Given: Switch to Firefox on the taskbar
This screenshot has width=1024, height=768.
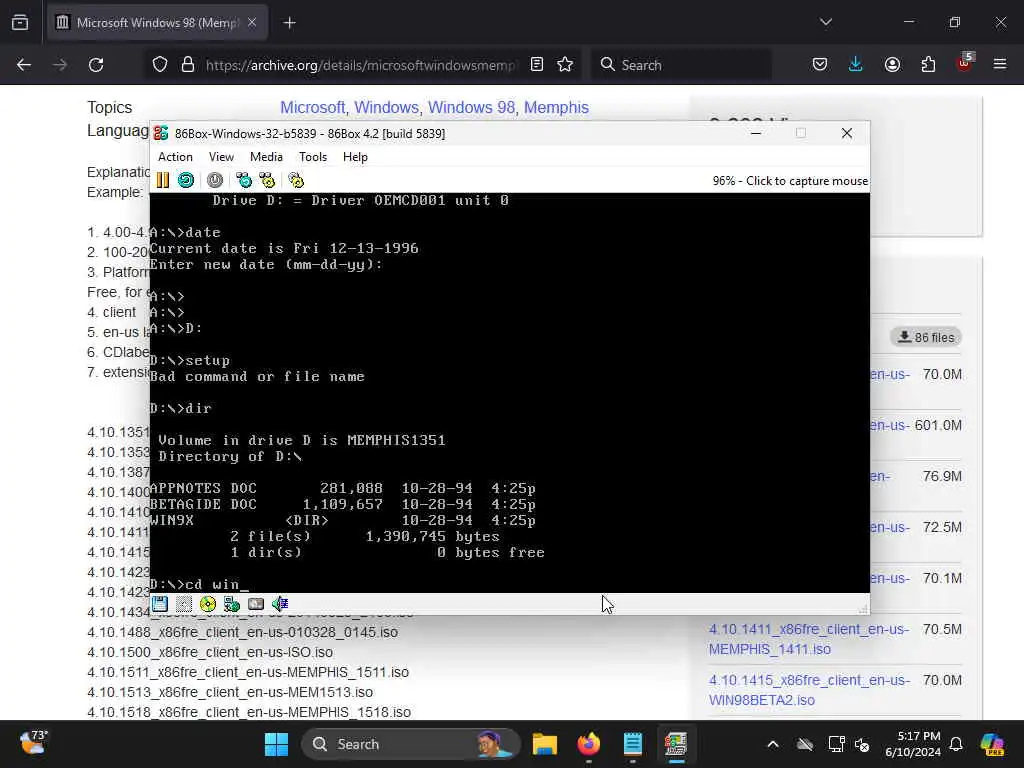Looking at the screenshot, I should pyautogui.click(x=588, y=744).
